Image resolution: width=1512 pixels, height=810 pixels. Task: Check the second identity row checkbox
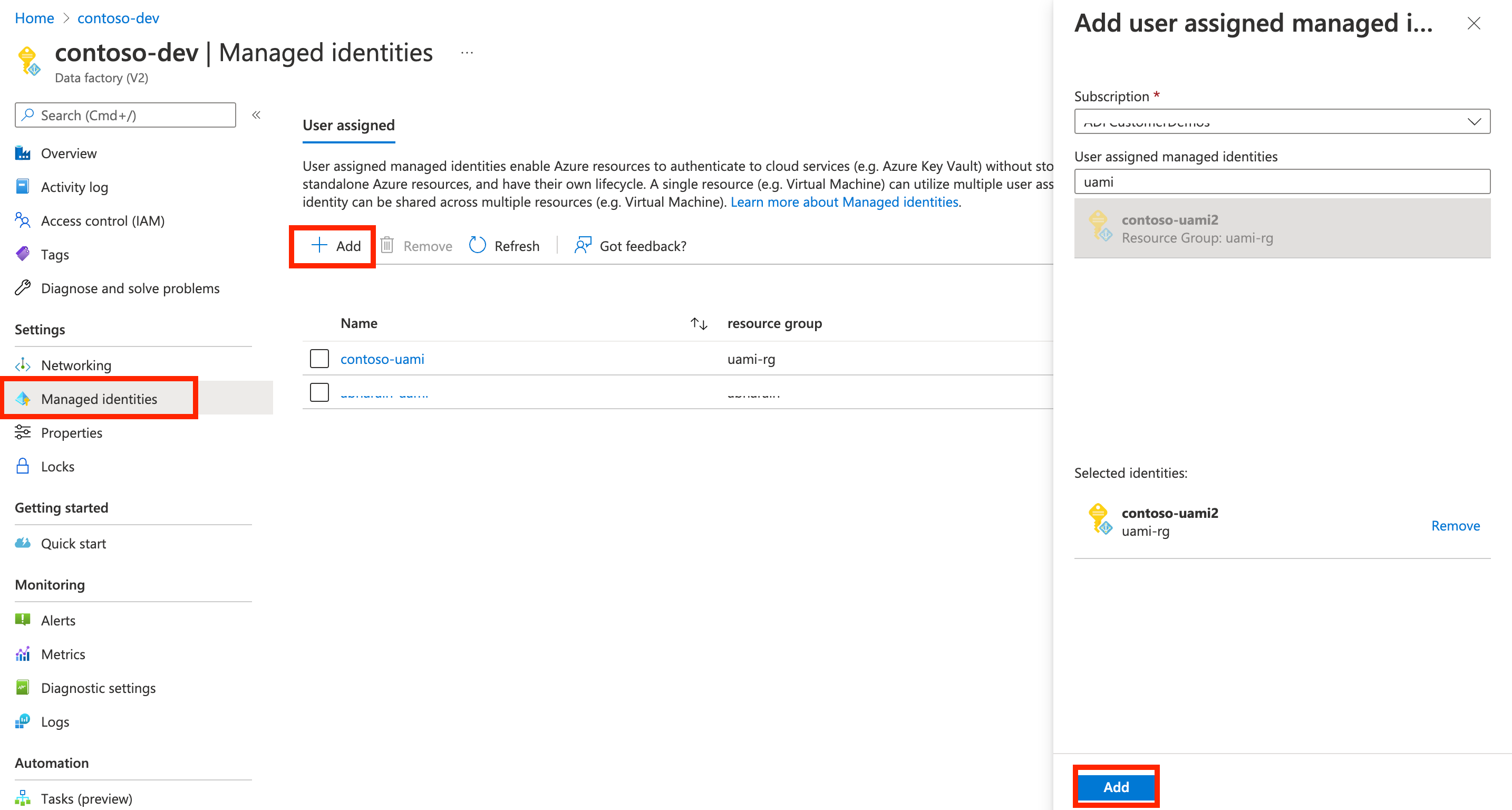click(x=319, y=392)
